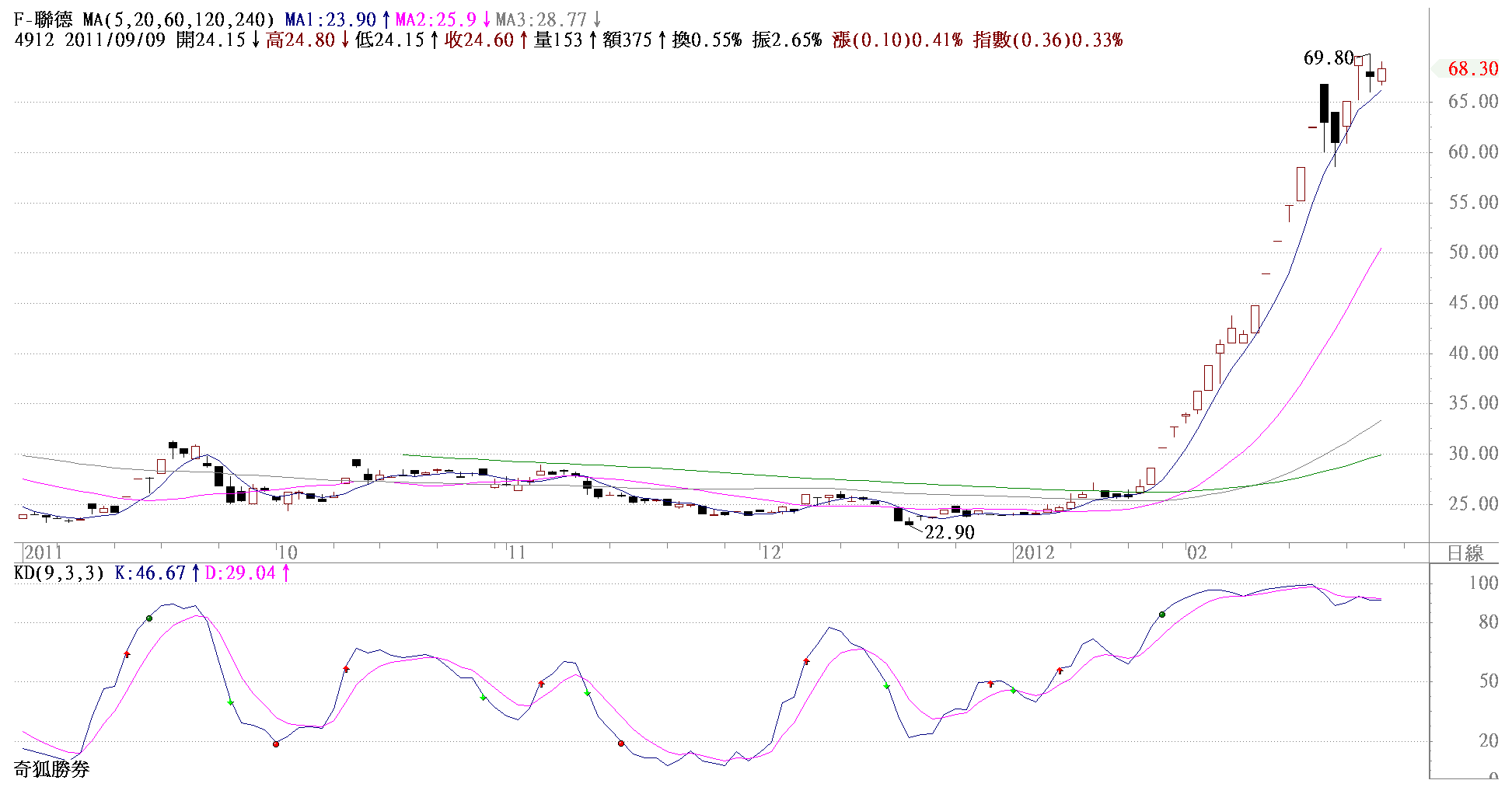
Task: Open the KD(9,3,3) indicator settings label
Action: 59,573
